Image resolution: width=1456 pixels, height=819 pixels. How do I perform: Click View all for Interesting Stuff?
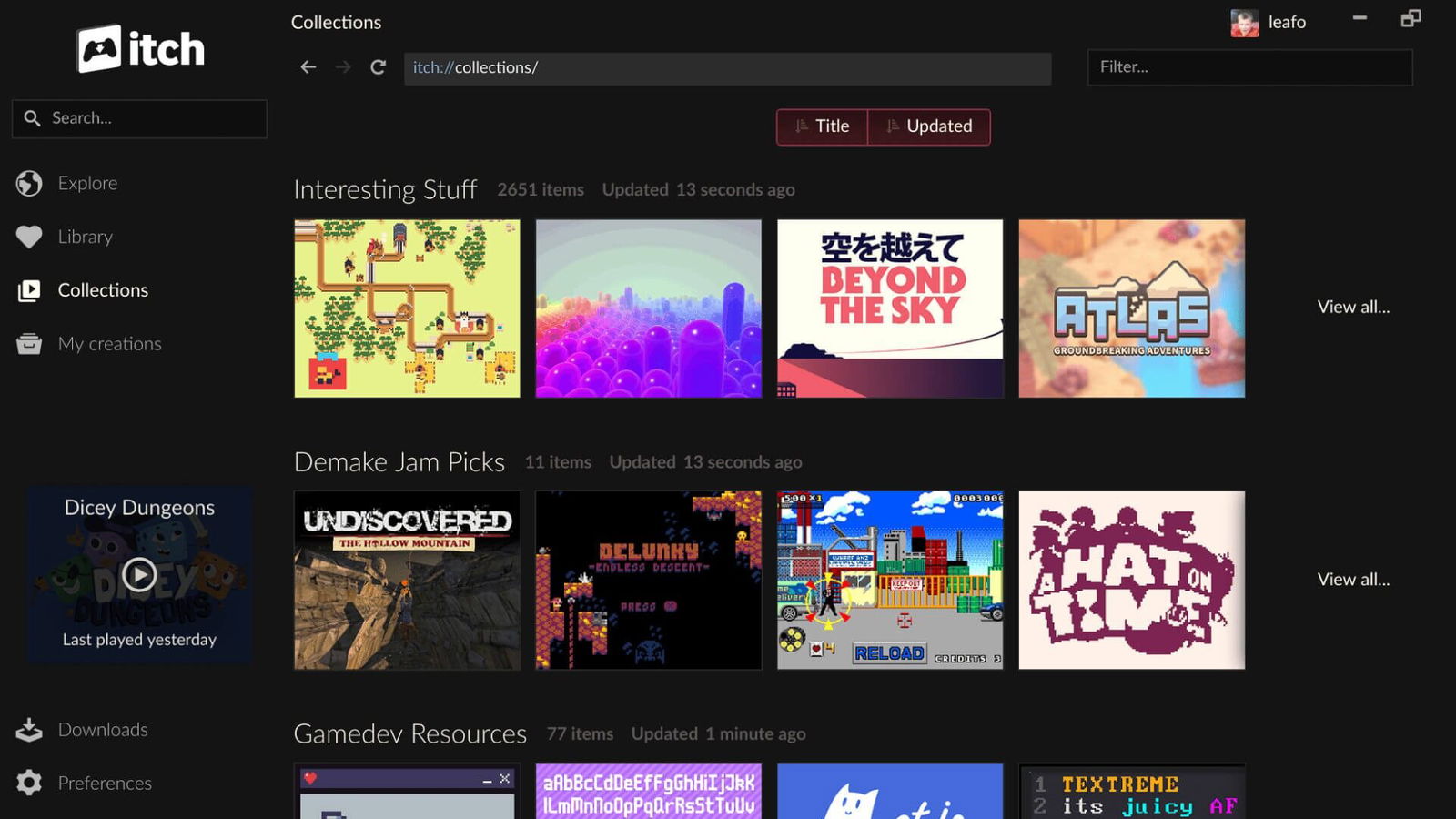pyautogui.click(x=1353, y=307)
